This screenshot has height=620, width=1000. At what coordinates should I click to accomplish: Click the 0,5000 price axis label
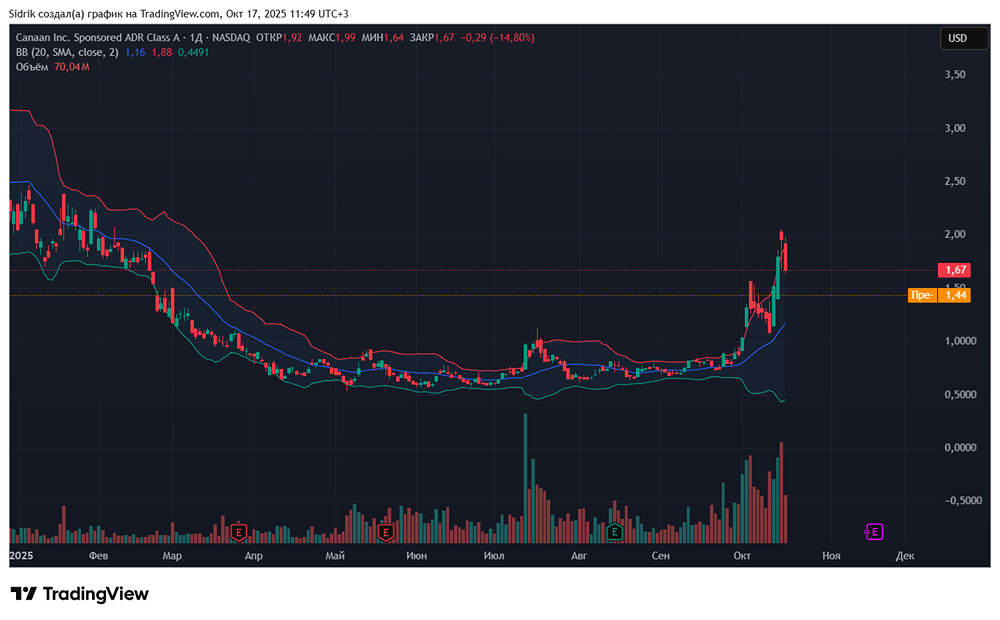[x=960, y=395]
